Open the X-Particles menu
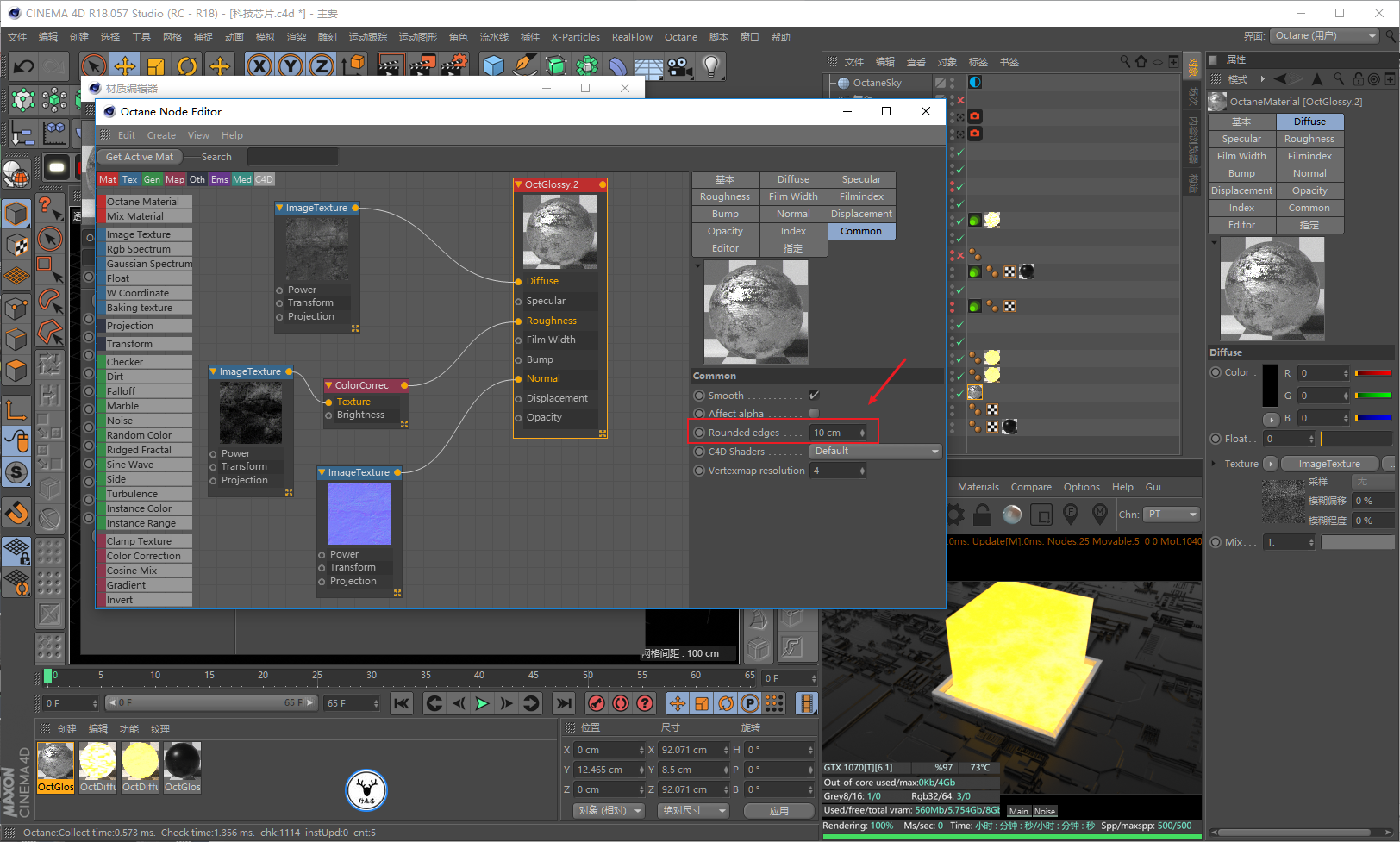 (575, 37)
